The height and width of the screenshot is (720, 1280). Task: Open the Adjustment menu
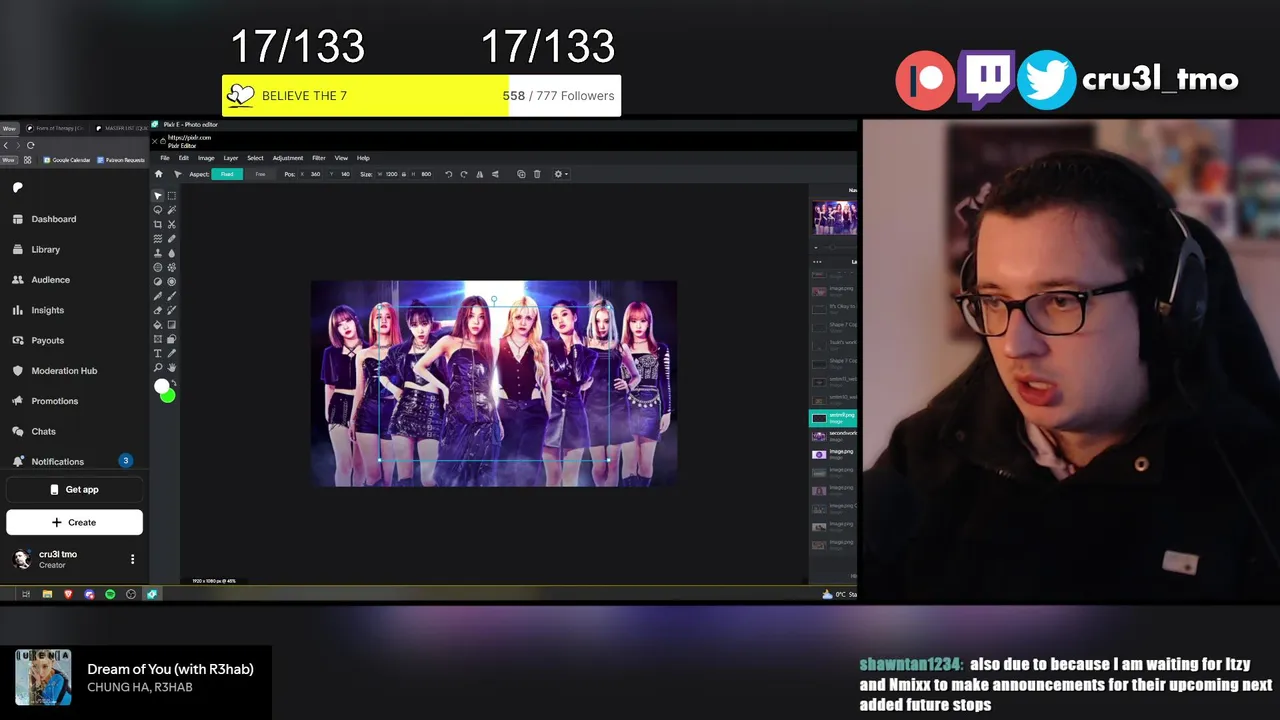coord(288,158)
